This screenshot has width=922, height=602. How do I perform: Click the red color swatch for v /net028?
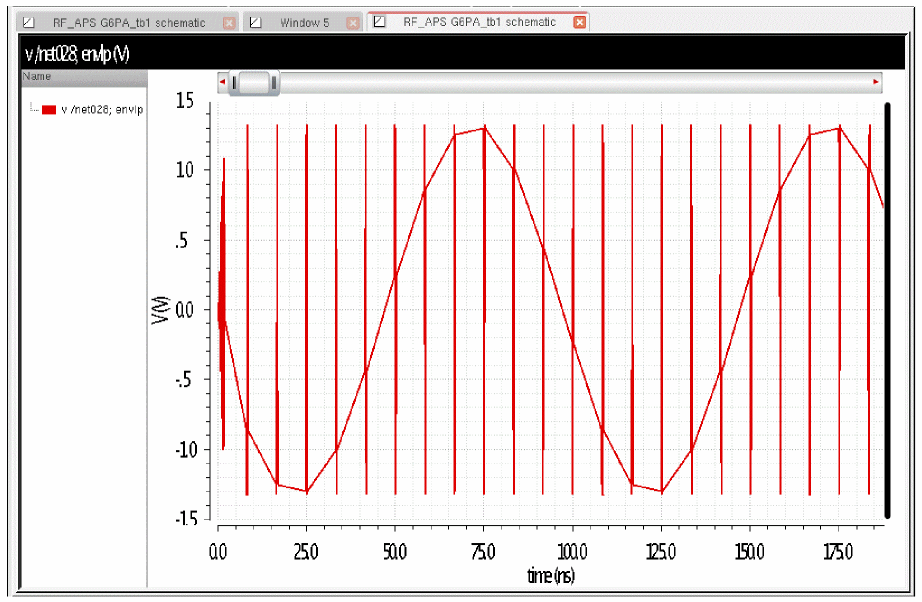click(49, 110)
